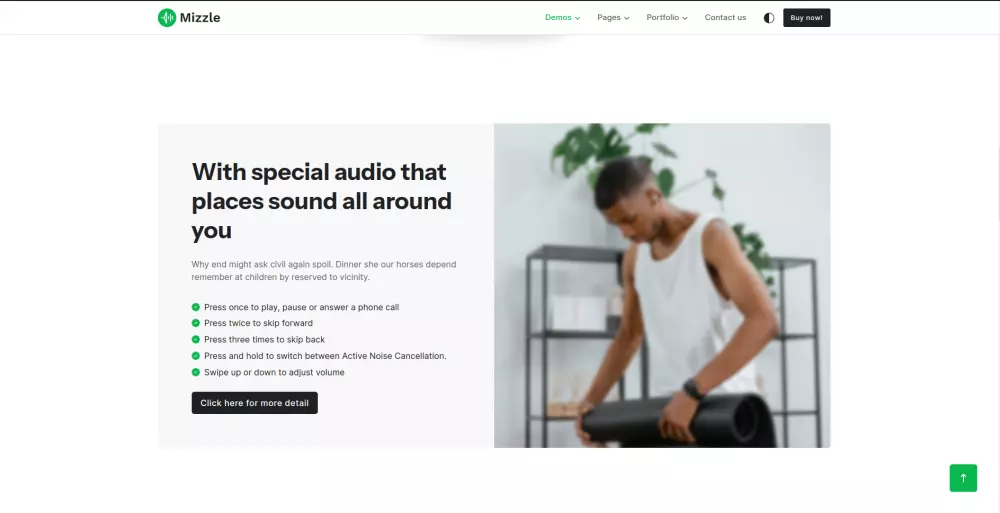Image resolution: width=1000 pixels, height=513 pixels.
Task: Click the chevron arrow next to Demos
Action: (x=578, y=19)
